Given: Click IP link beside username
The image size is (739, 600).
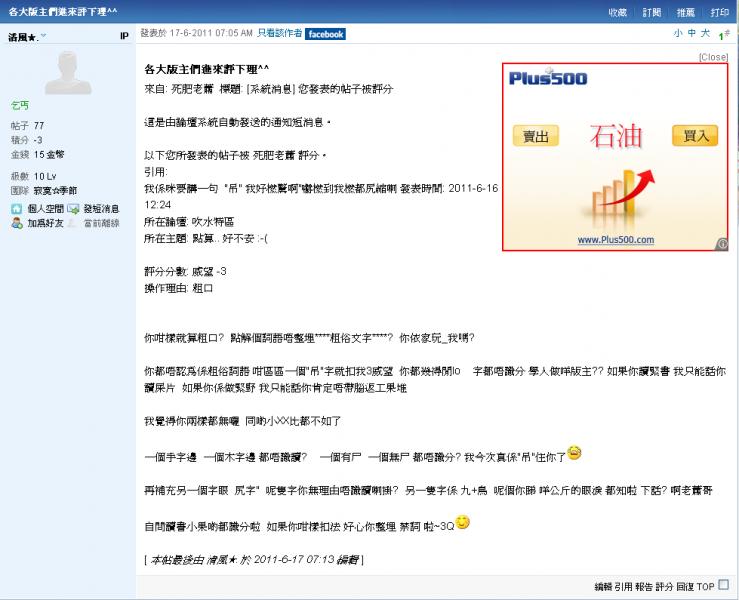Looking at the screenshot, I should (x=124, y=36).
